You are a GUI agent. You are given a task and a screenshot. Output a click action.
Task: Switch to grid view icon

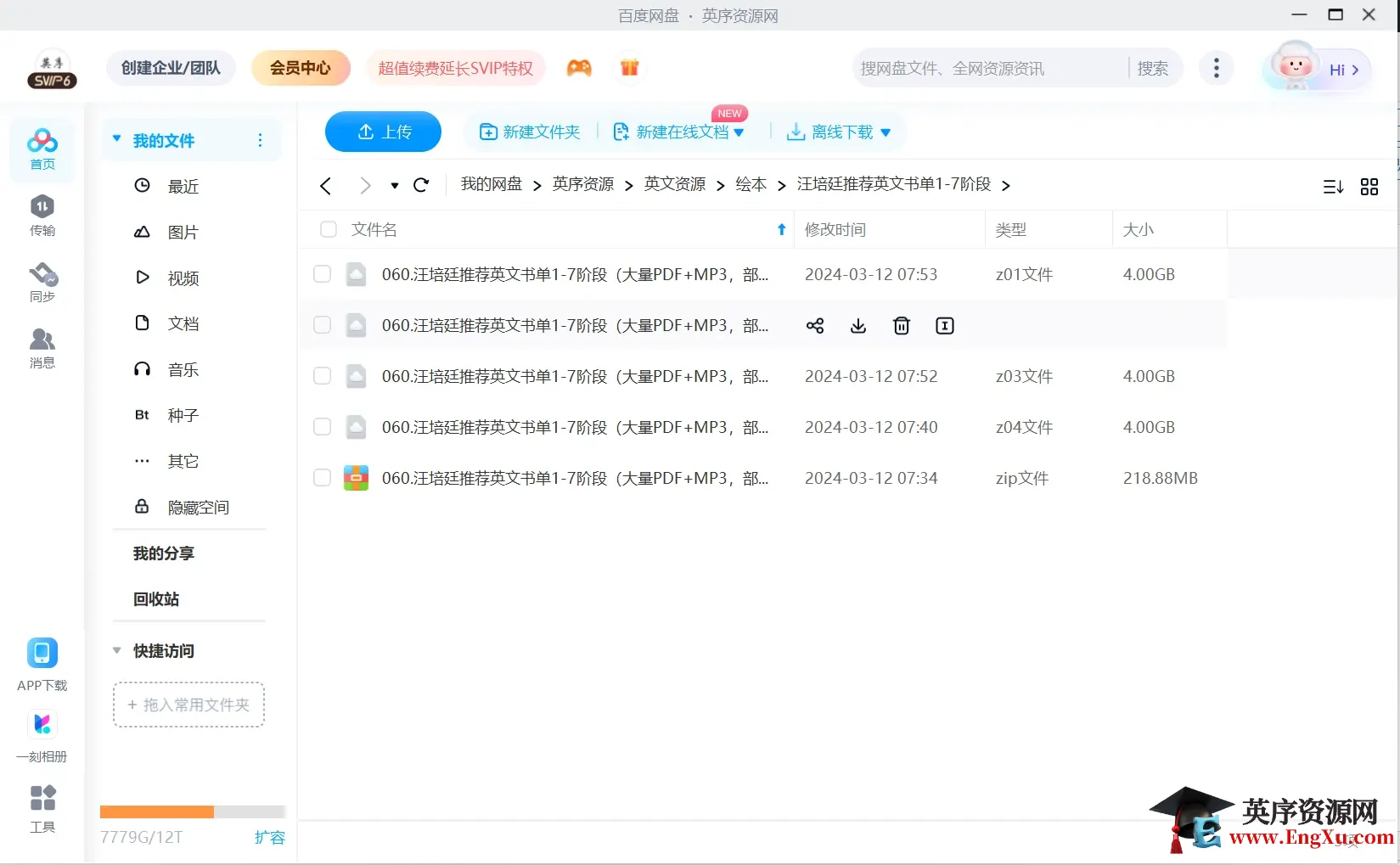[x=1369, y=187]
